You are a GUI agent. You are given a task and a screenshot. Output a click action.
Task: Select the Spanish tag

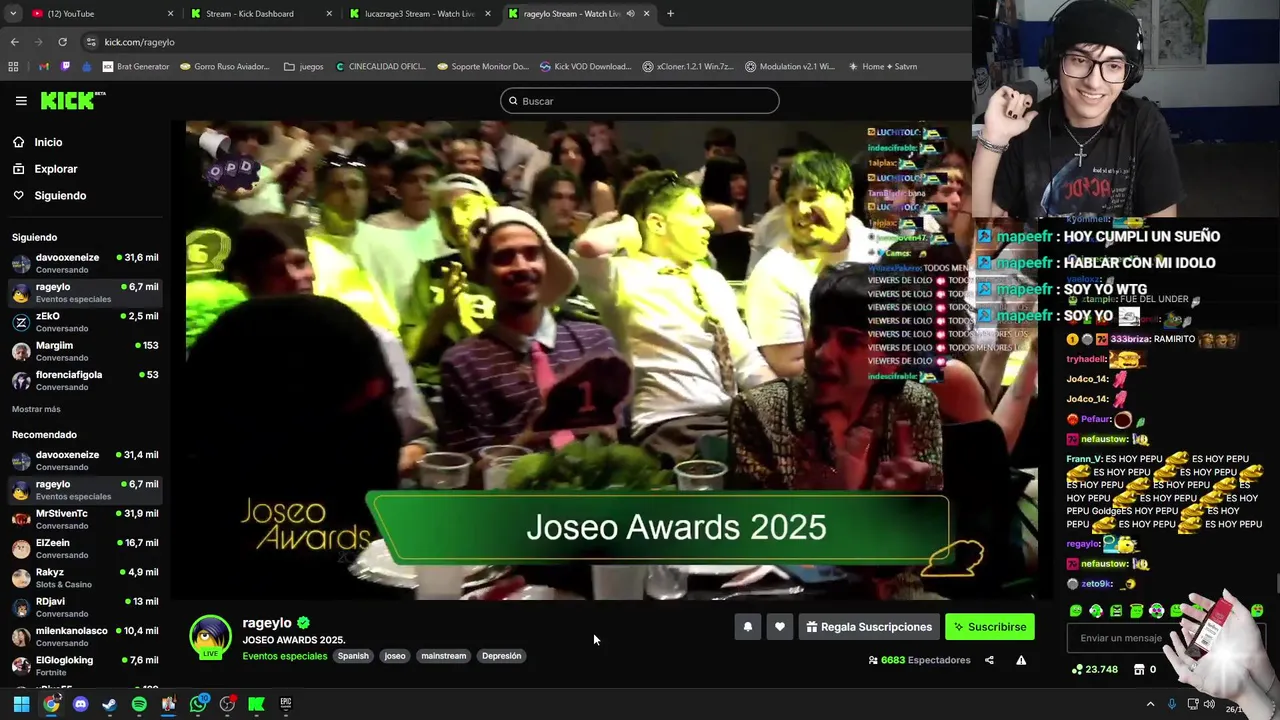point(353,656)
